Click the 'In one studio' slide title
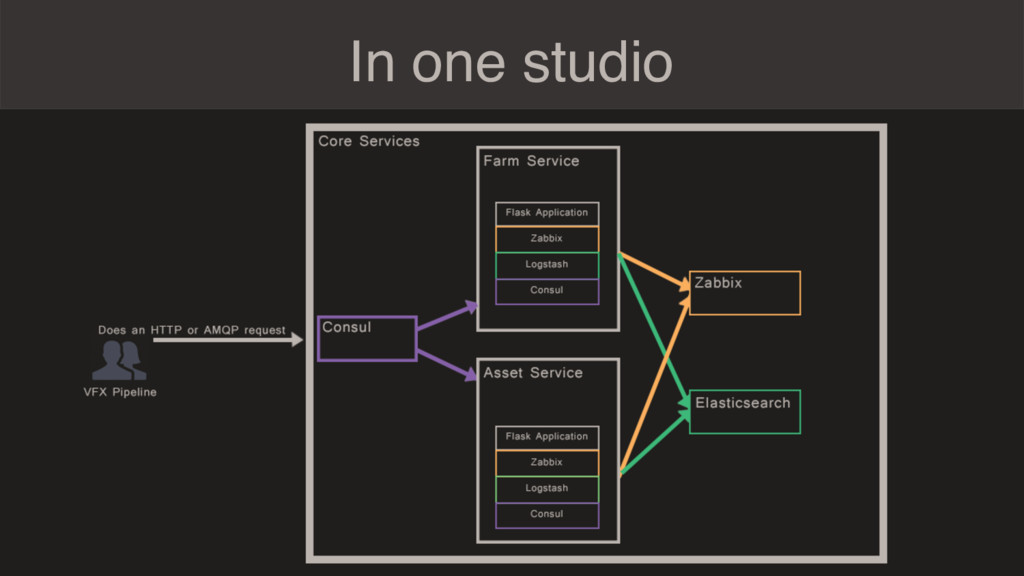Viewport: 1024px width, 576px height. click(511, 62)
